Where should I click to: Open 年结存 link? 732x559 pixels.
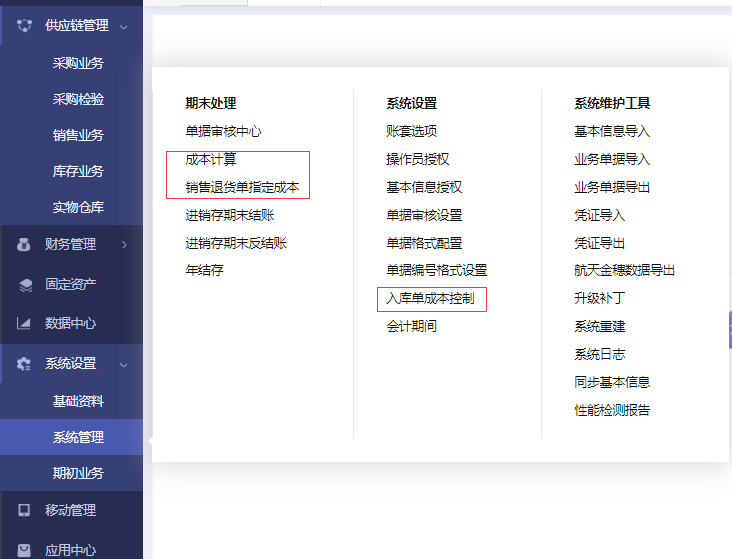(x=204, y=270)
